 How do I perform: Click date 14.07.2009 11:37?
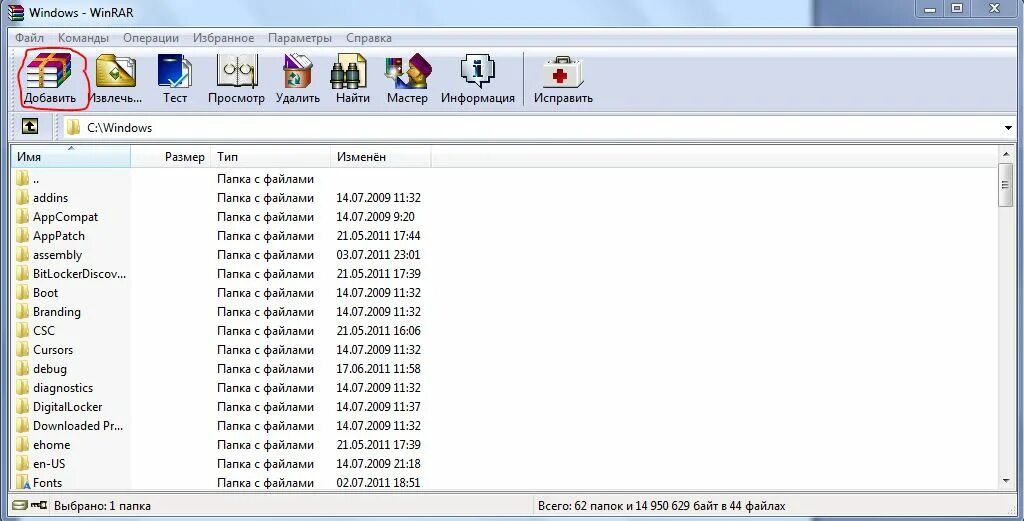click(x=378, y=406)
